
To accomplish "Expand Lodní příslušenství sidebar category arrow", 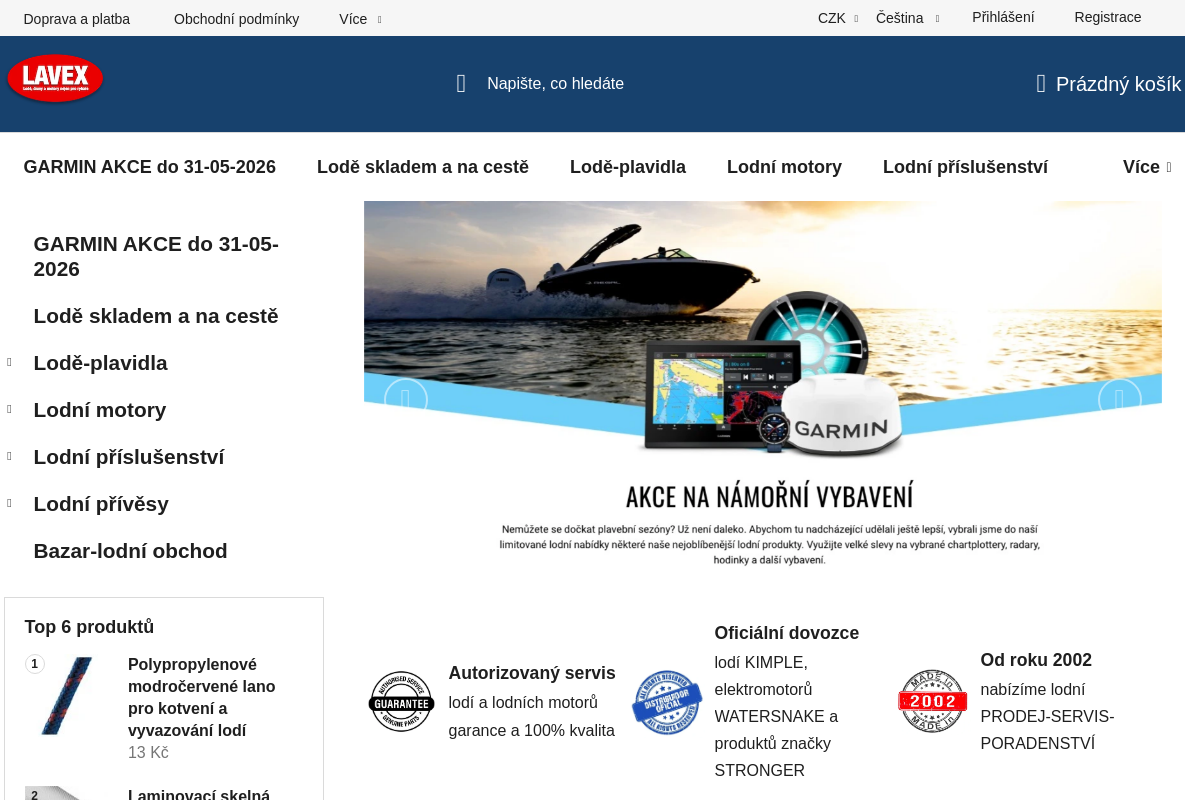I will pos(9,456).
